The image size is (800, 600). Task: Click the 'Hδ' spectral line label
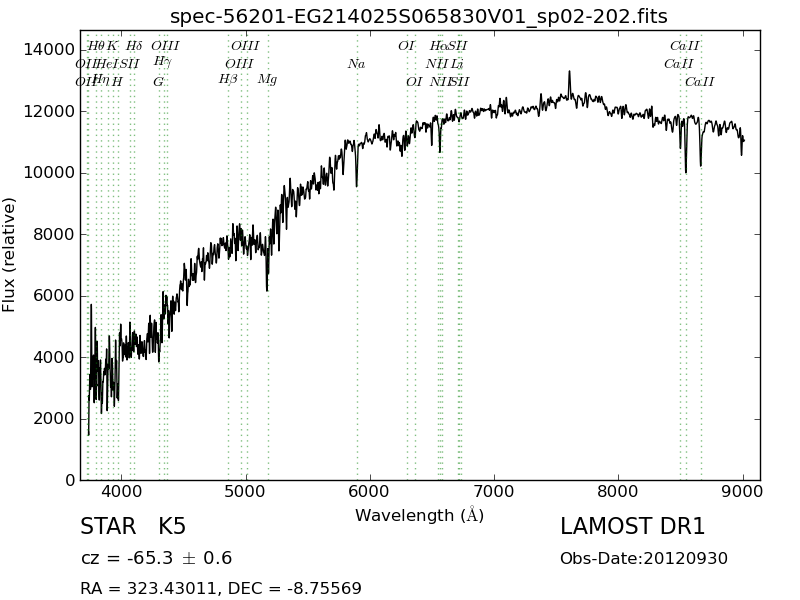134,46
